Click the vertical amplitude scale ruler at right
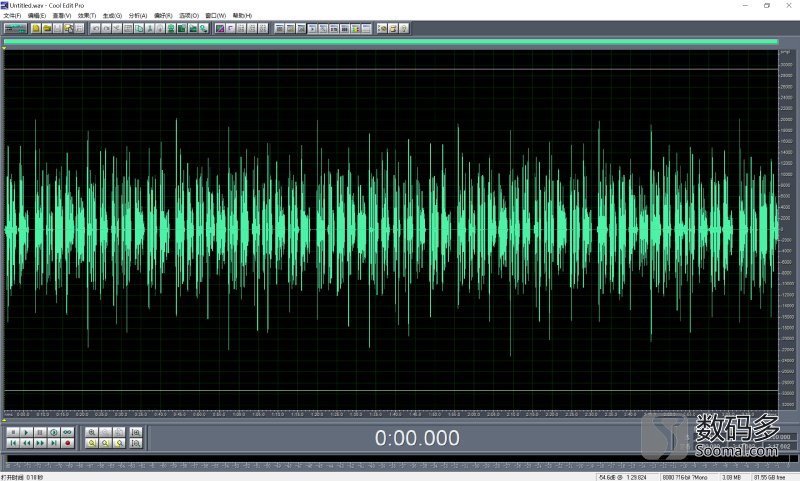Viewport: 800px width, 481px height. tap(786, 229)
